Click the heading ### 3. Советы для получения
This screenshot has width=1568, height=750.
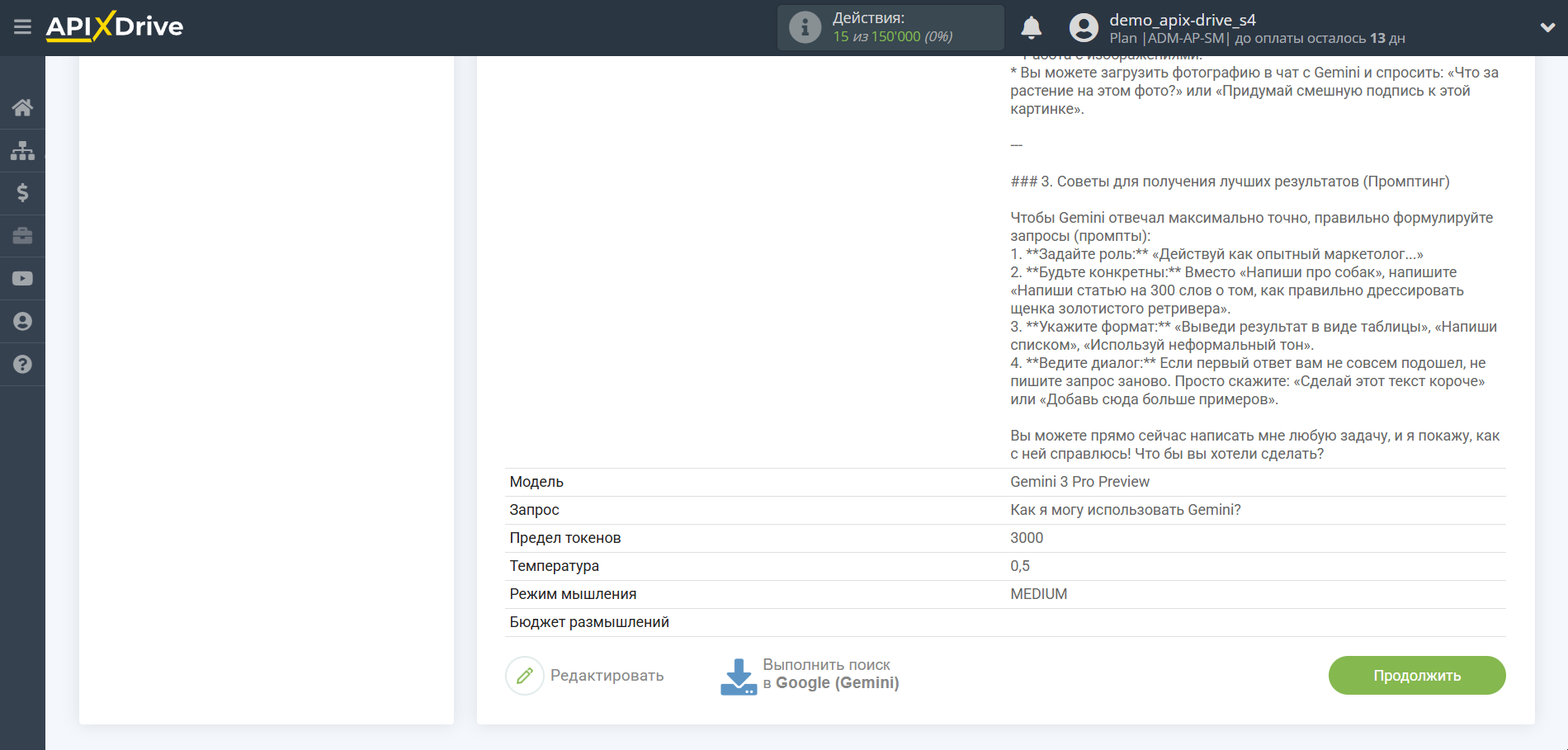[x=1230, y=182]
